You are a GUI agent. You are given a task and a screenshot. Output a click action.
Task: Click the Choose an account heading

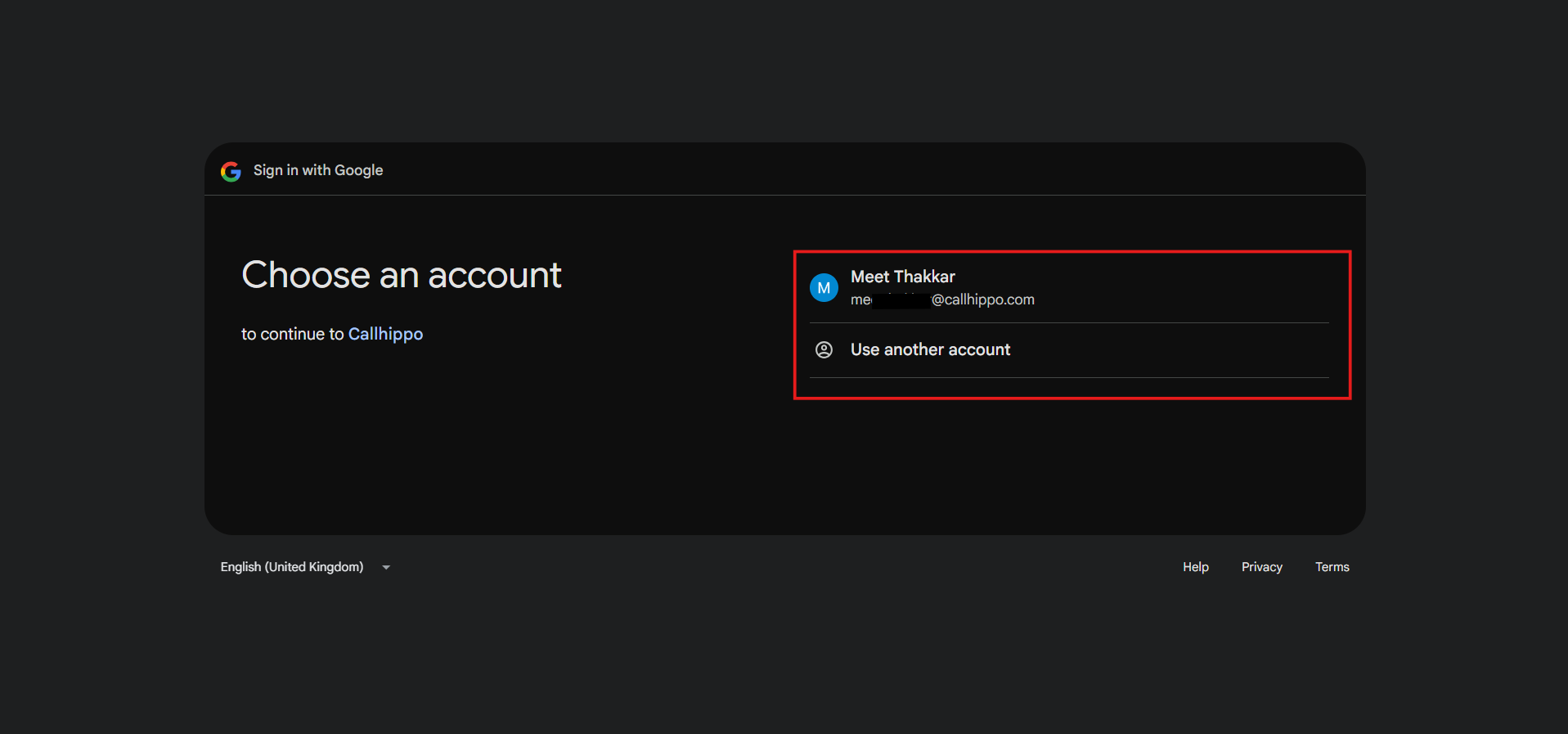[402, 275]
